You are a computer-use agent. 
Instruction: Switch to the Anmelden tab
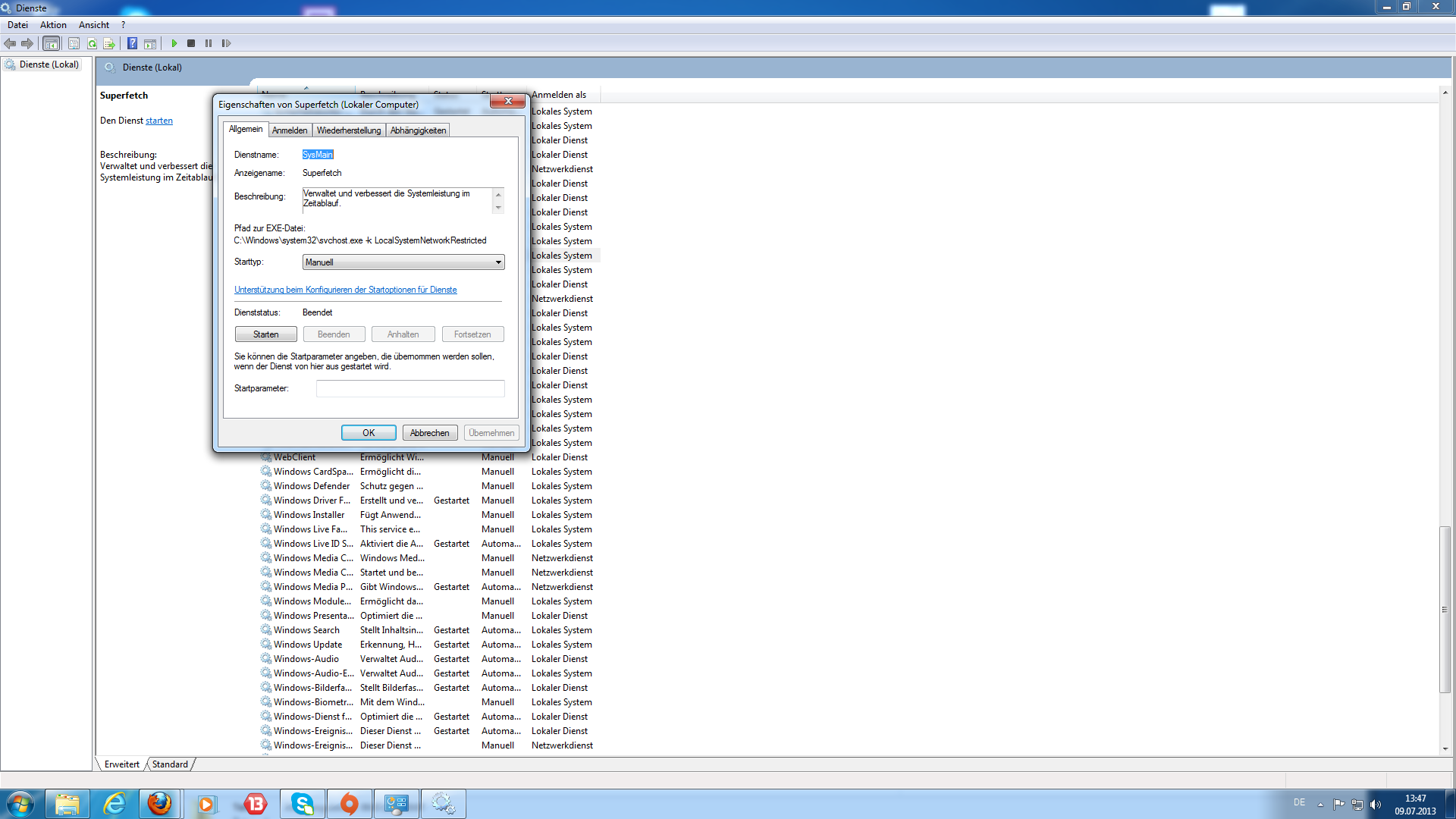(290, 130)
